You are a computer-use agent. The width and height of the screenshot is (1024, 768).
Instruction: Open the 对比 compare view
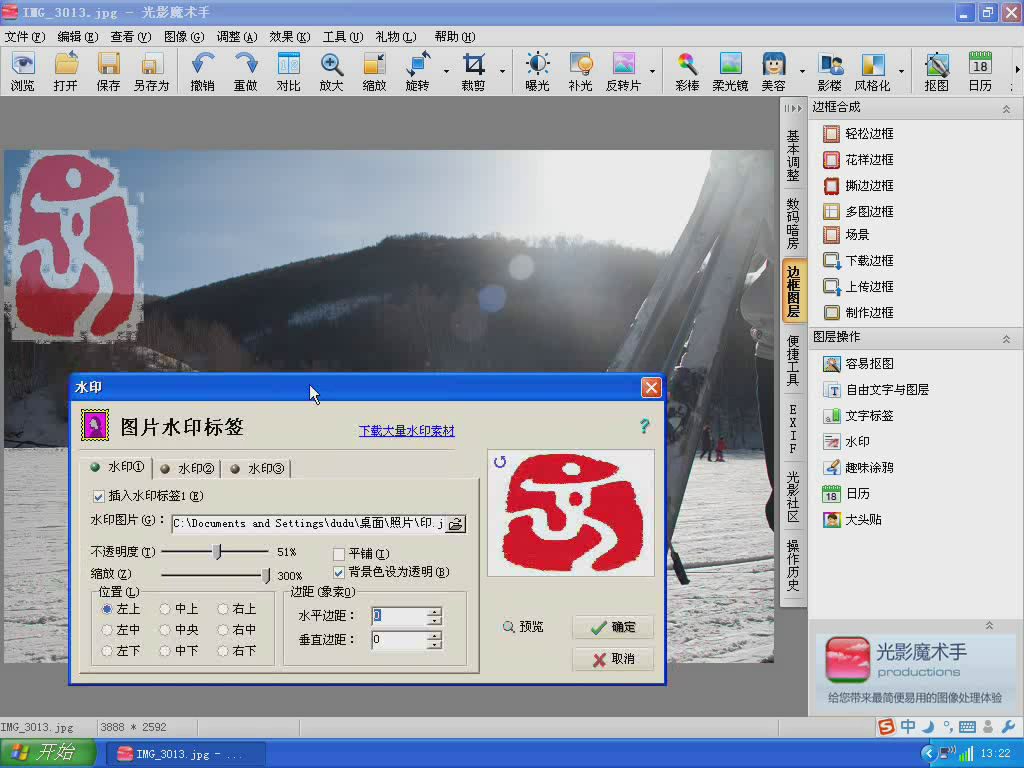[289, 71]
